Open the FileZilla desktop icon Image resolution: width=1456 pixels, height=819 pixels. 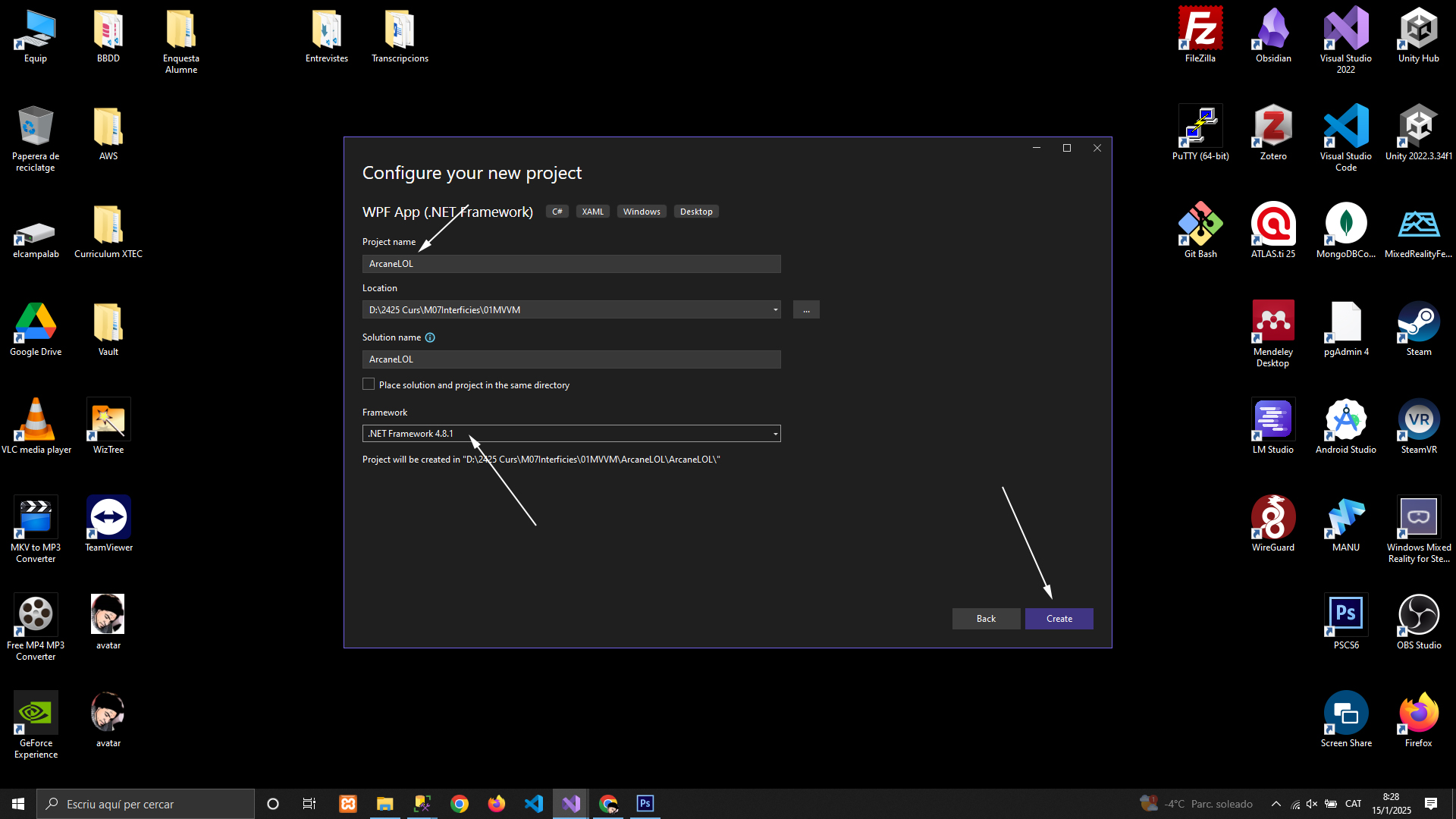pos(1200,35)
